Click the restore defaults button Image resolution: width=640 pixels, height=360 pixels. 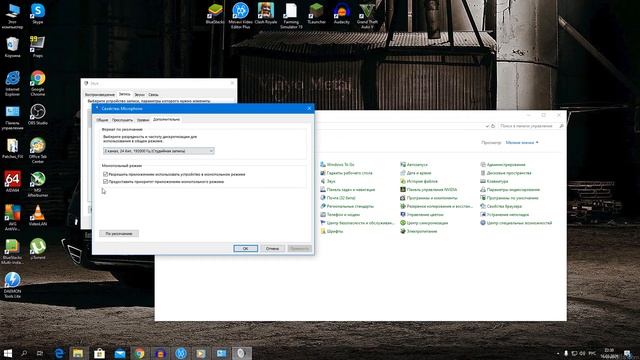[119, 233]
